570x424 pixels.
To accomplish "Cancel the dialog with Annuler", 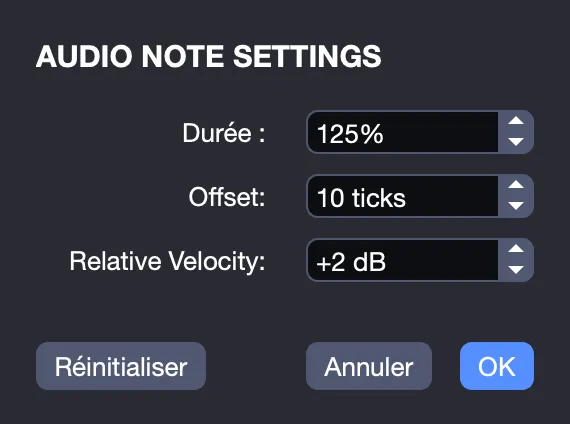I will pos(369,366).
